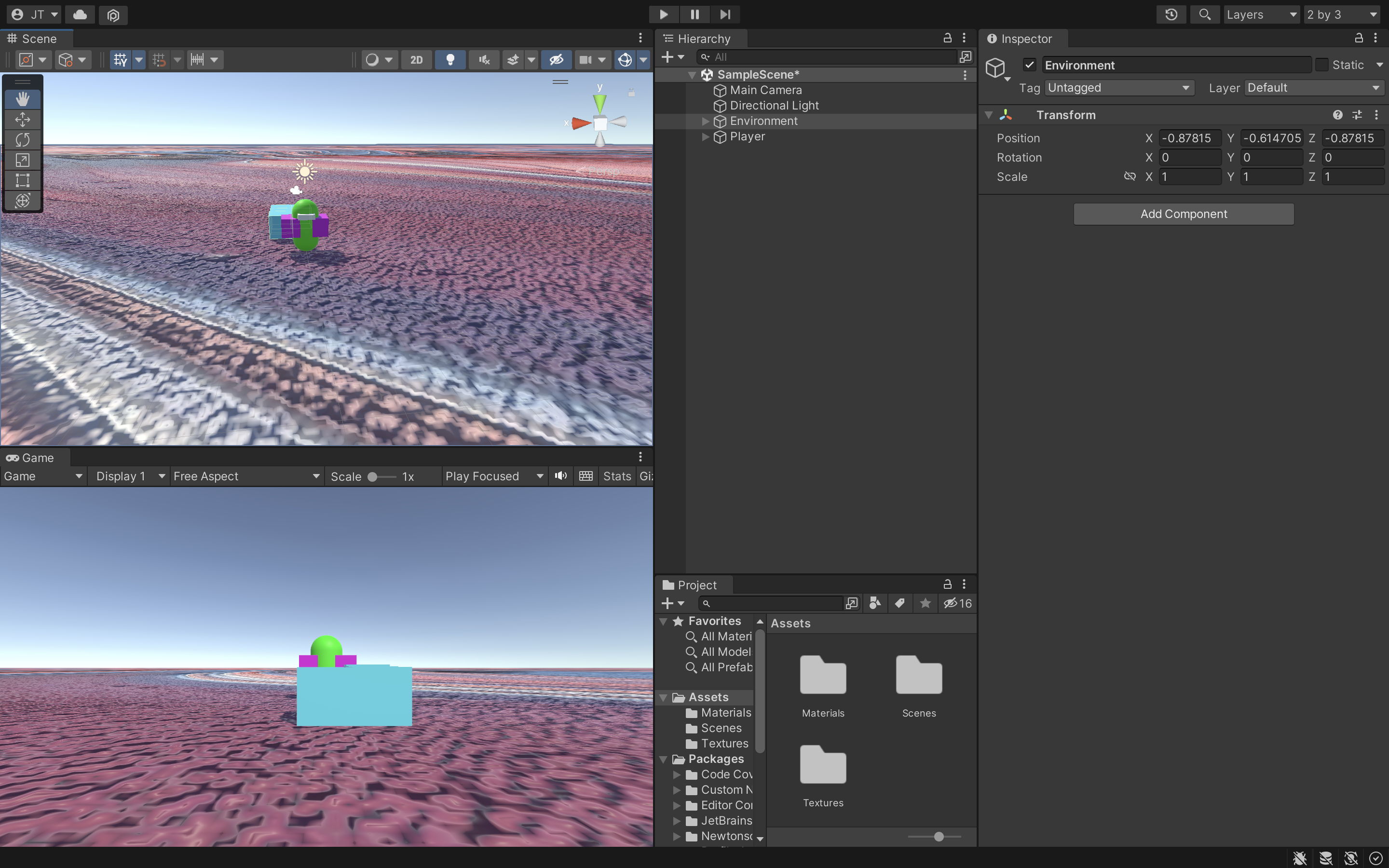Viewport: 1389px width, 868px height.
Task: Select the Rotate tool in scene
Action: click(x=22, y=139)
